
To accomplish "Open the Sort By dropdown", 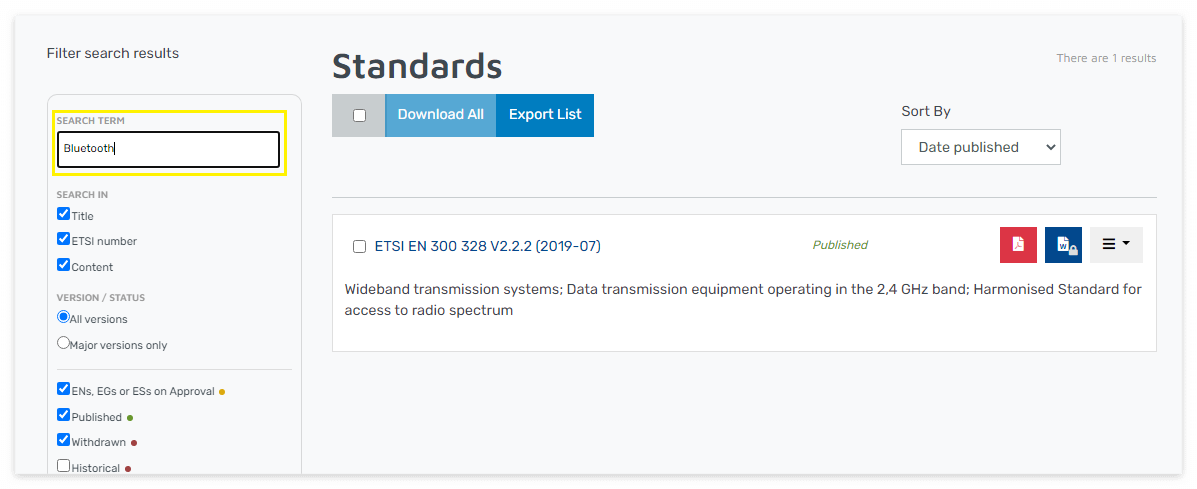I will point(981,147).
